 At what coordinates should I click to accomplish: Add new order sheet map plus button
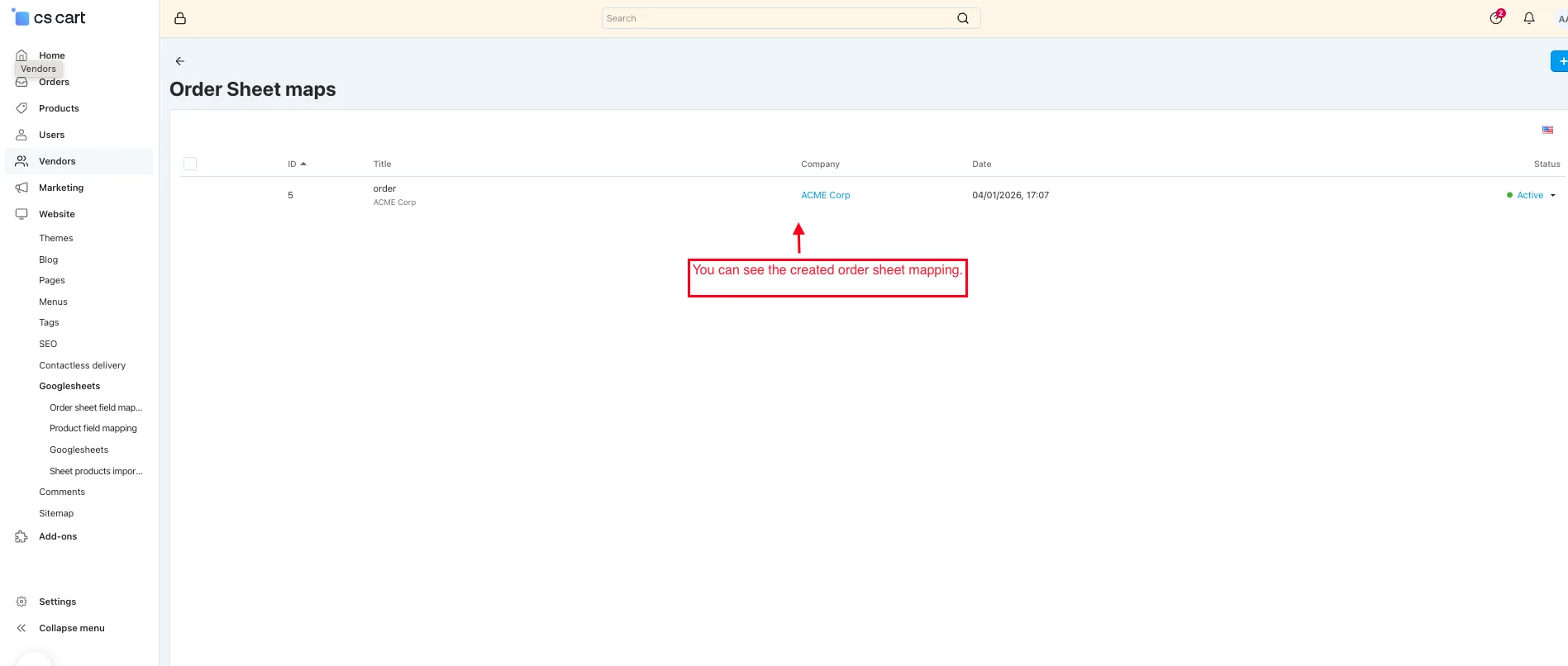point(1561,61)
